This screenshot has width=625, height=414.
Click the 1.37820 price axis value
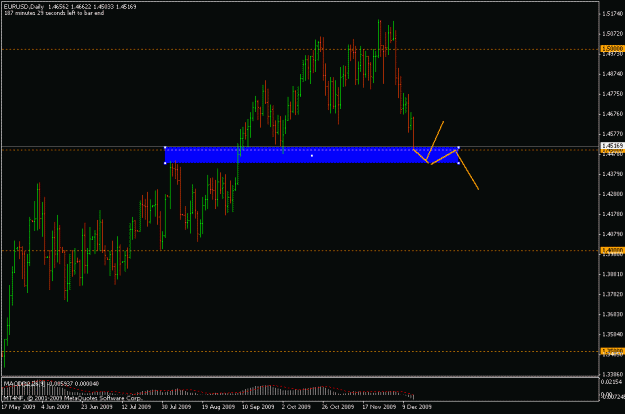(613, 294)
